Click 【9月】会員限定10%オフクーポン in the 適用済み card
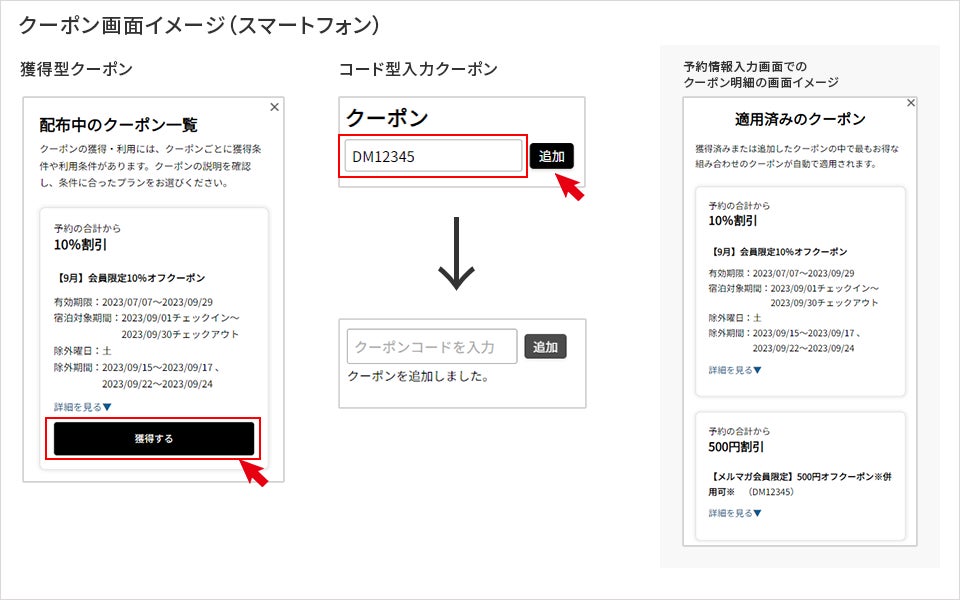Image resolution: width=960 pixels, height=600 pixels. pos(778,252)
